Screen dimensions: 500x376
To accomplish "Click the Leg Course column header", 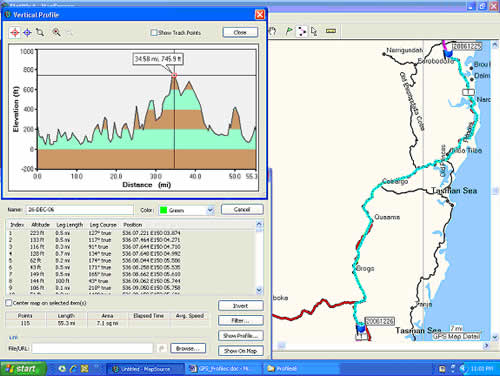I will tap(103, 224).
